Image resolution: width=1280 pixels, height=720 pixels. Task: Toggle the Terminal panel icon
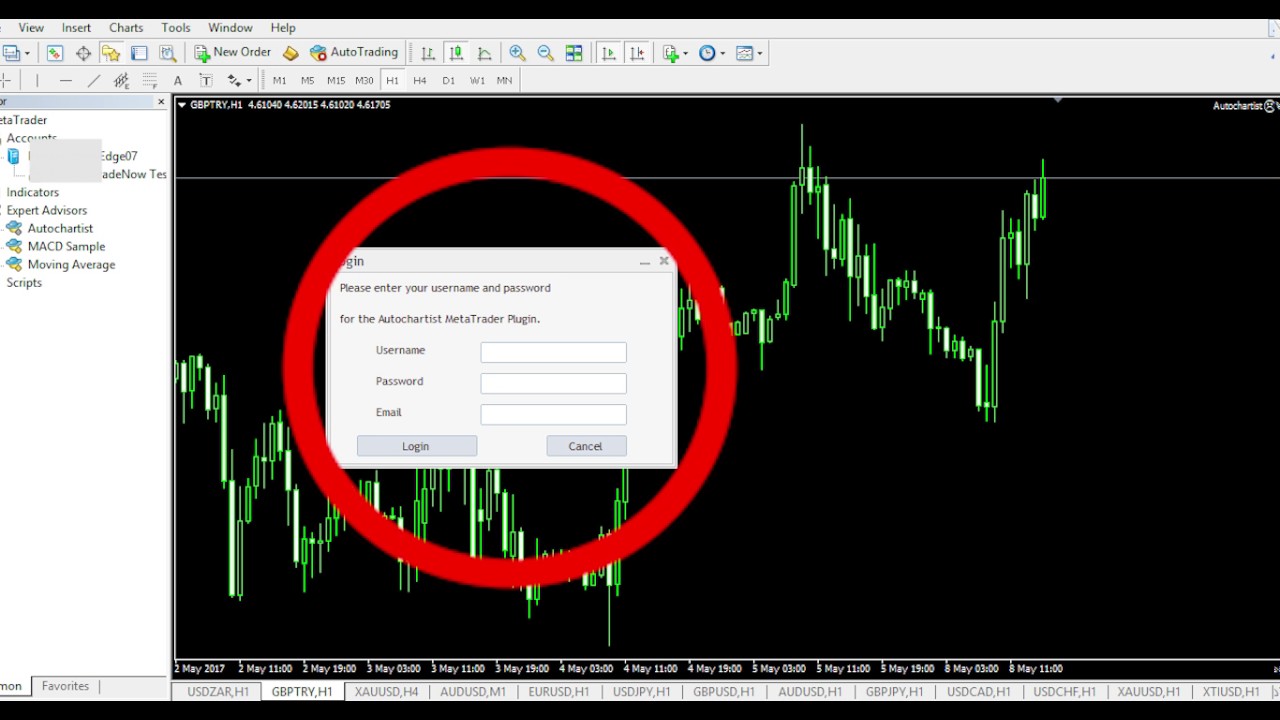point(139,53)
